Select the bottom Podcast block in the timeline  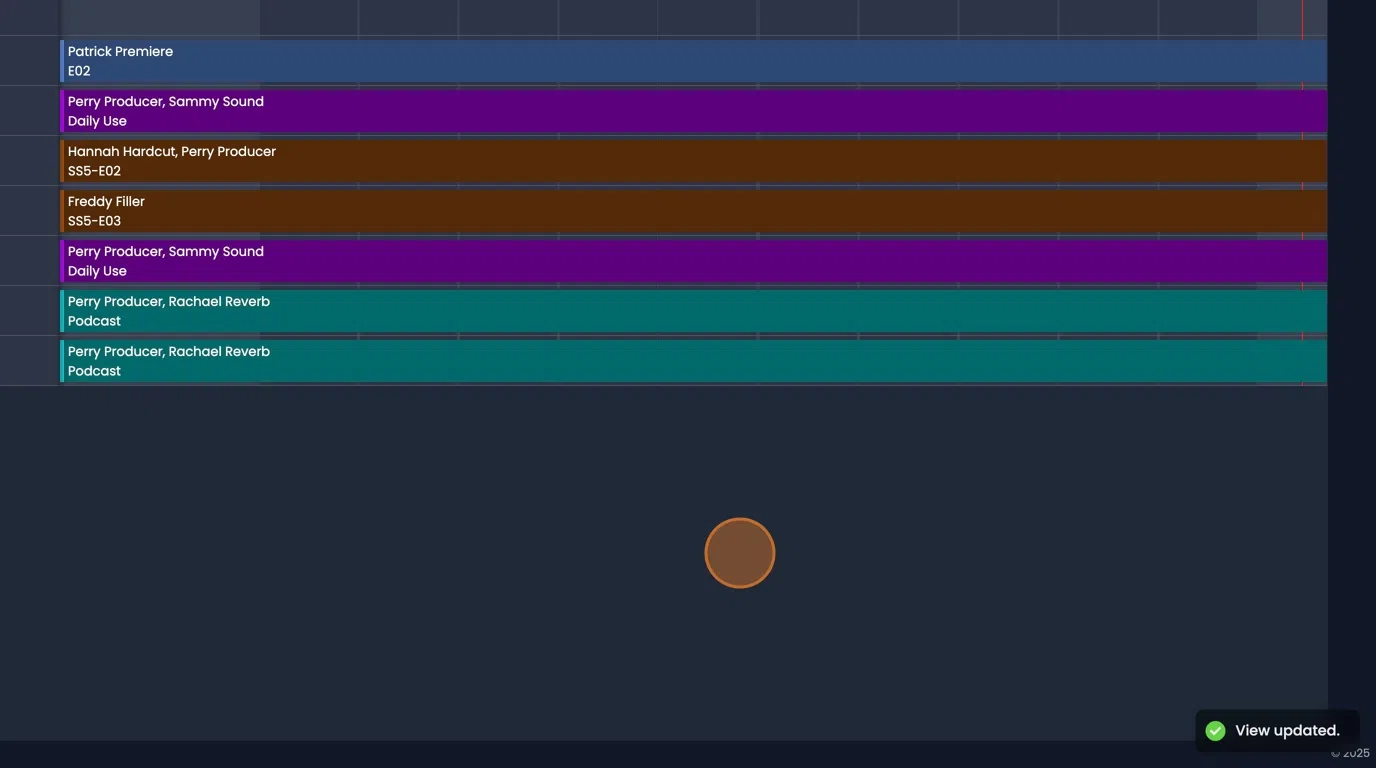[x=600, y=360]
